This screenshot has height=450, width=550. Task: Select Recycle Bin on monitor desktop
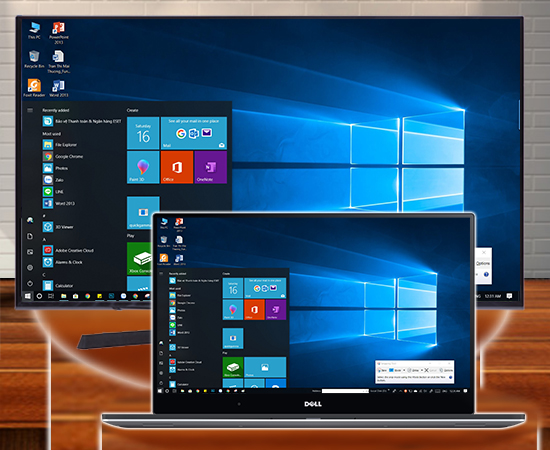[x=34, y=59]
